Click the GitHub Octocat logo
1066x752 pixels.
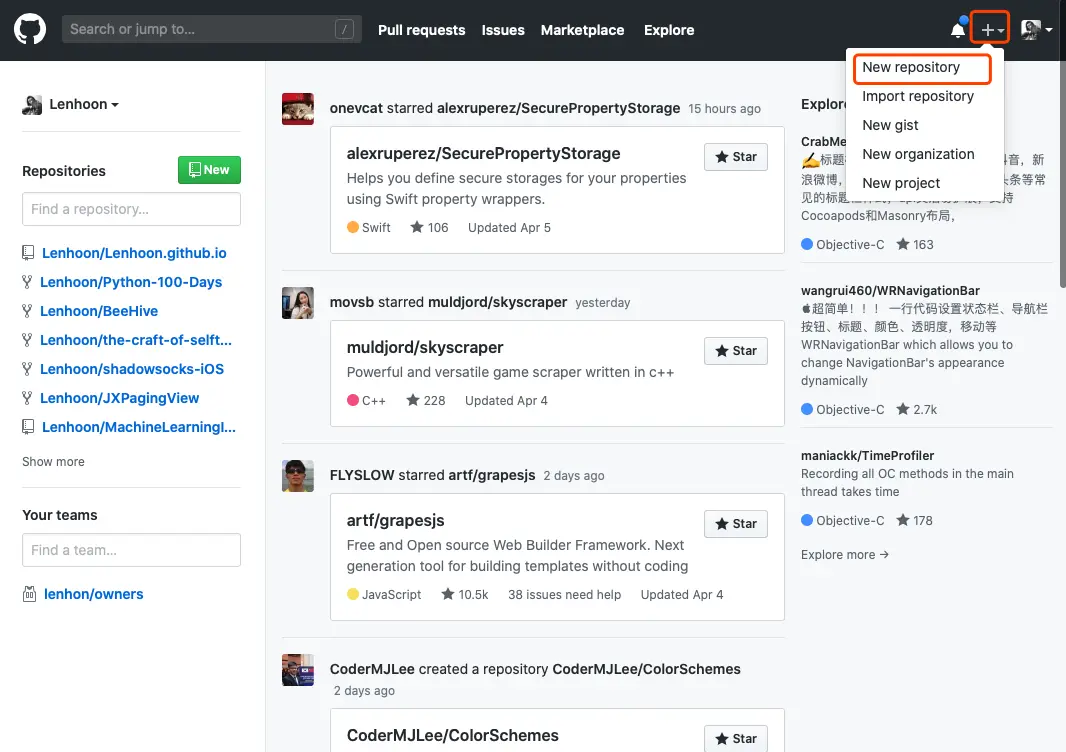coord(30,29)
